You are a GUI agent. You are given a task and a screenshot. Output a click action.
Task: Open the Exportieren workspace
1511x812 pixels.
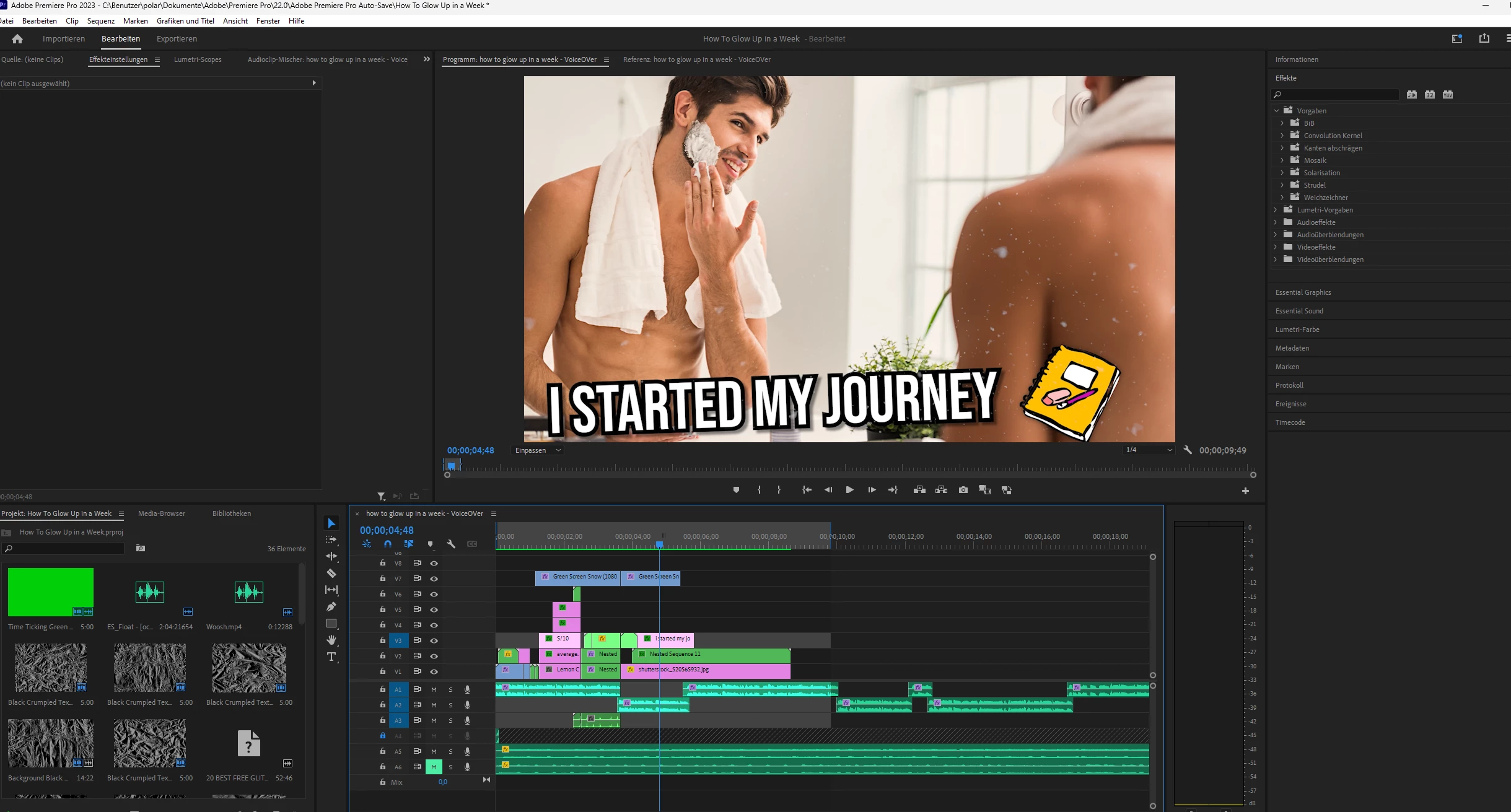point(177,38)
